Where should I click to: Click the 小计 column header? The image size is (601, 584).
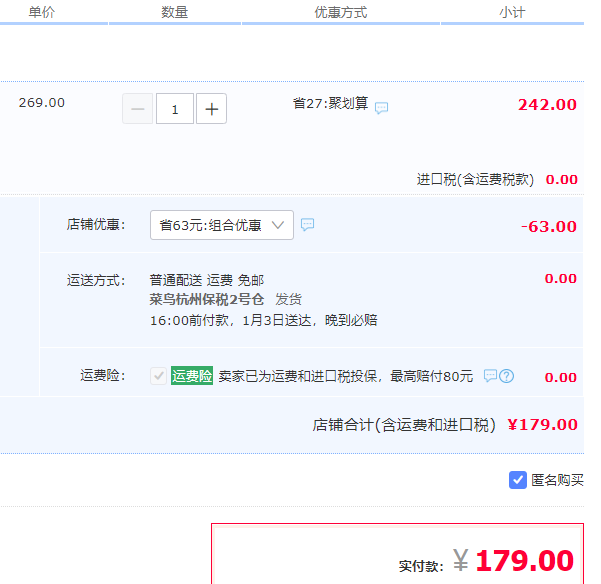tap(512, 12)
